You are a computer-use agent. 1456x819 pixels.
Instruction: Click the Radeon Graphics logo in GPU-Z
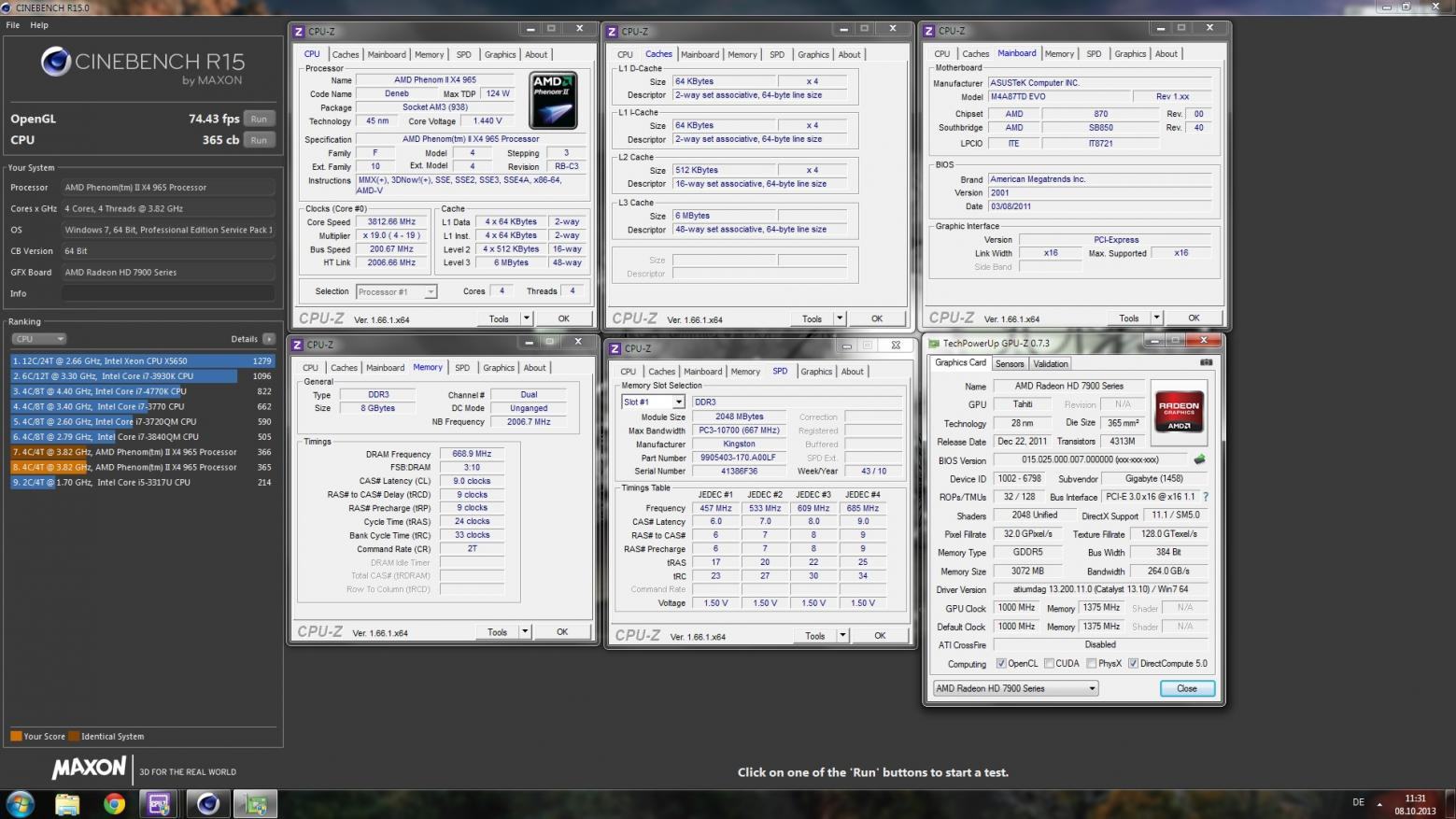tap(1179, 412)
